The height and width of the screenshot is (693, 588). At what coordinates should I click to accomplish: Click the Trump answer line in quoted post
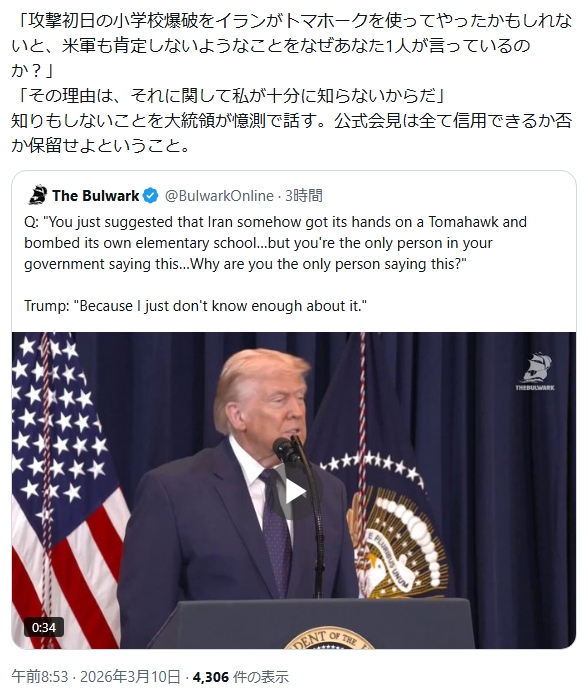(195, 306)
